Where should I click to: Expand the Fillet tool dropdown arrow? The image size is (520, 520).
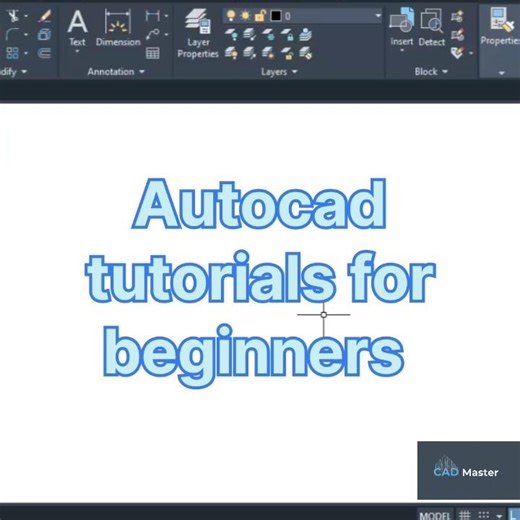point(26,34)
